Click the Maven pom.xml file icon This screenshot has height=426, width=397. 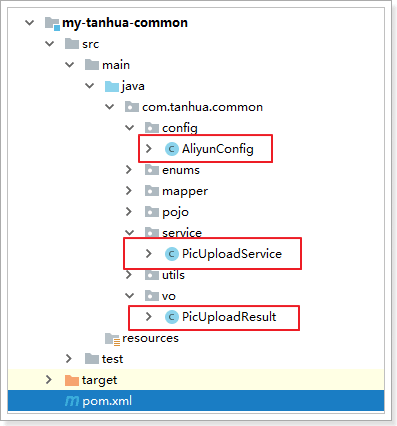coord(72,401)
